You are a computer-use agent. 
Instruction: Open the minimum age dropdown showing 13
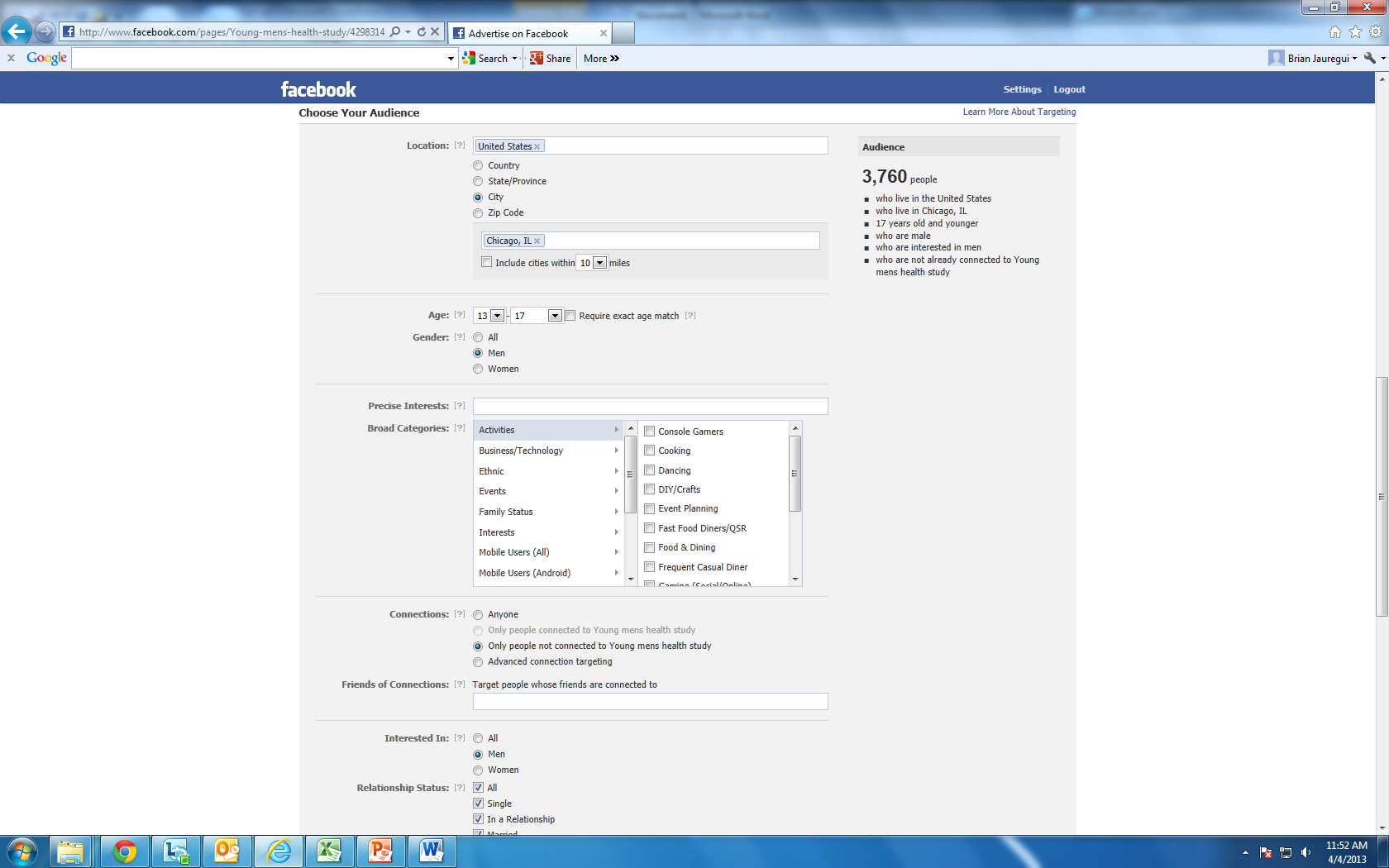(x=497, y=316)
